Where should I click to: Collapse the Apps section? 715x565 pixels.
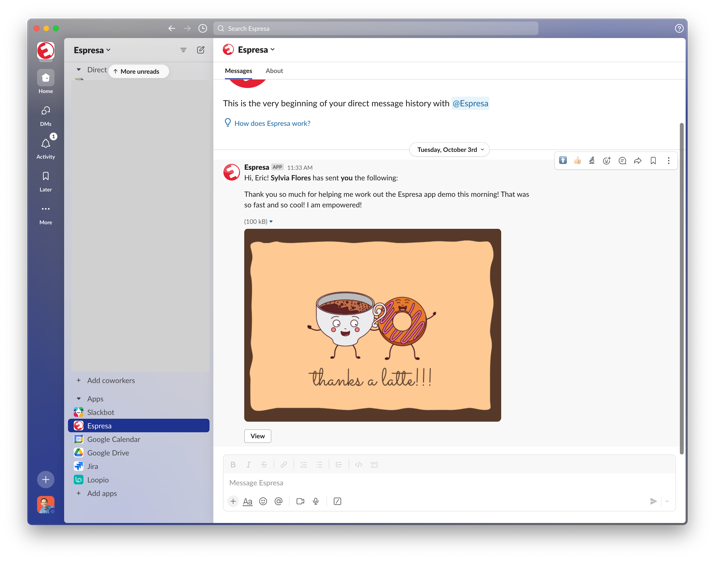tap(78, 399)
